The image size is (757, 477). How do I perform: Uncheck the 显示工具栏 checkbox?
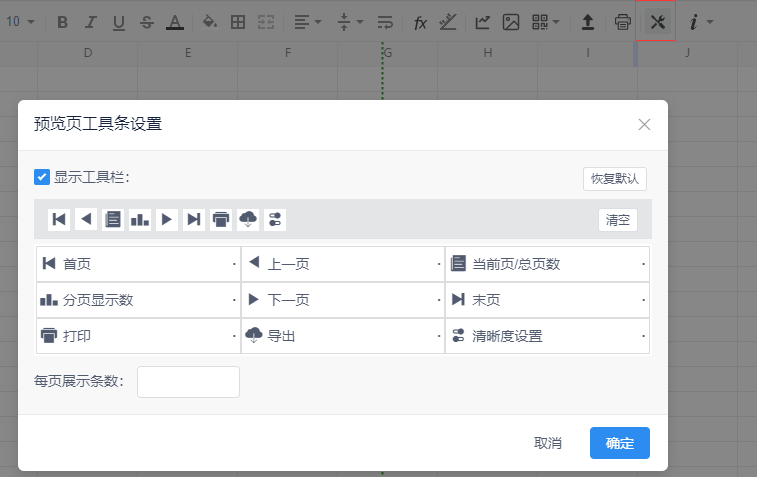[42, 177]
